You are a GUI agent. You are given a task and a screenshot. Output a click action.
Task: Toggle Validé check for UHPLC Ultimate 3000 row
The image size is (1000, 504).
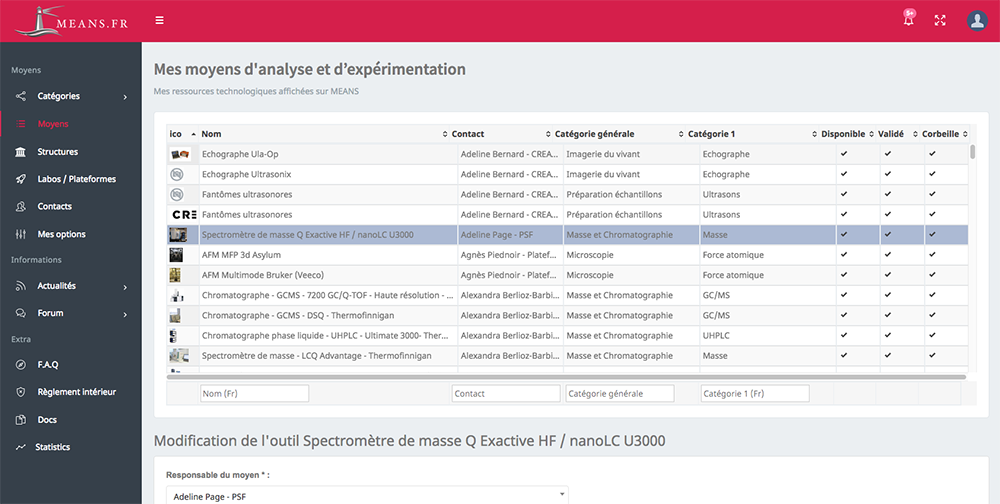coord(888,336)
